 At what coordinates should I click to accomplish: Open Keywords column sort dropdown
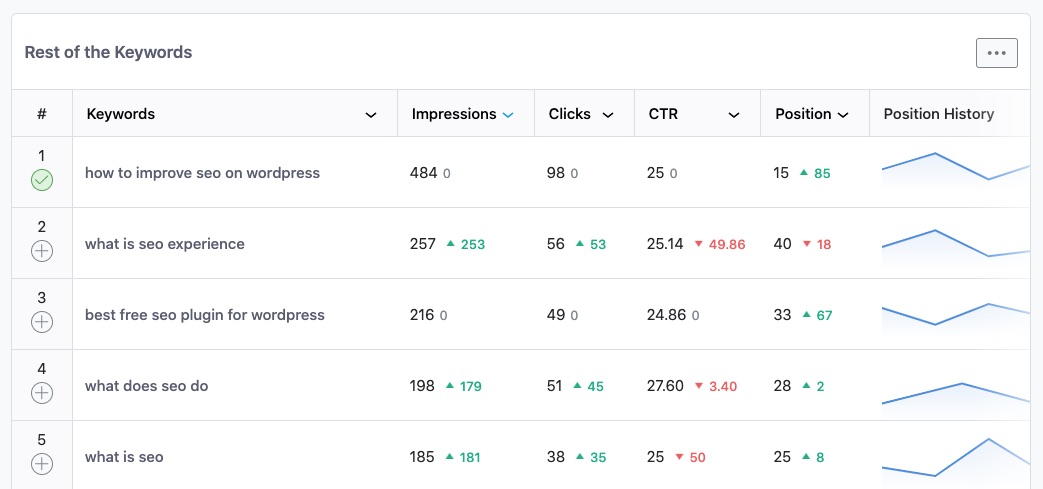point(371,115)
